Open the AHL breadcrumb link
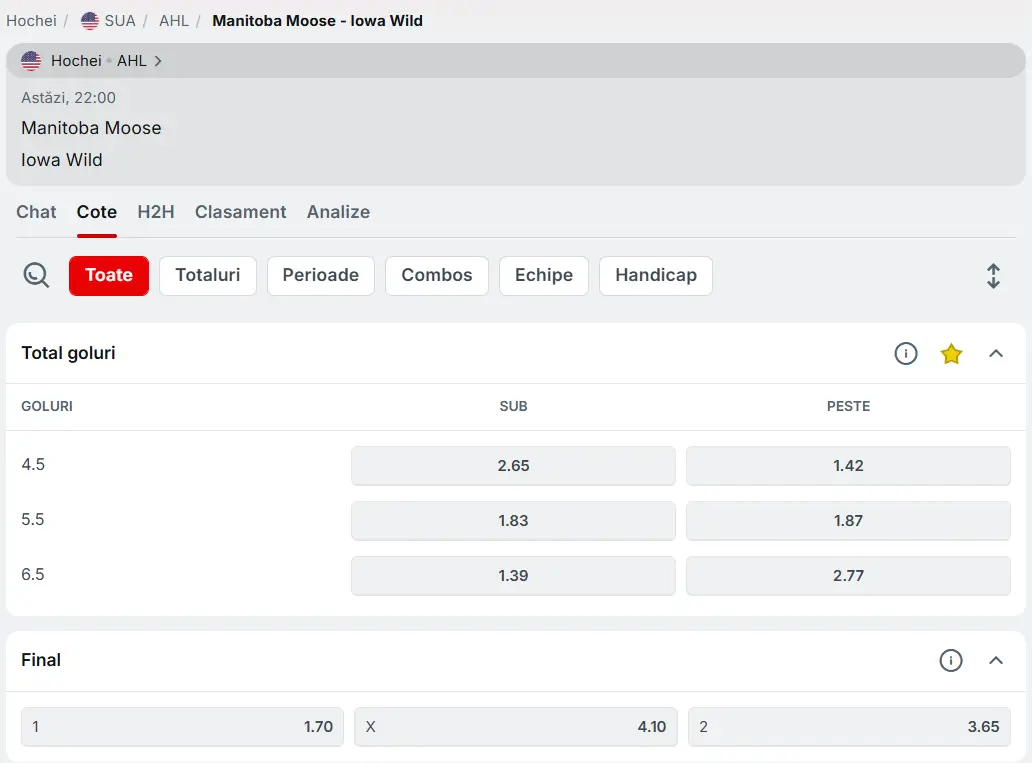This screenshot has height=763, width=1032. tap(173, 20)
